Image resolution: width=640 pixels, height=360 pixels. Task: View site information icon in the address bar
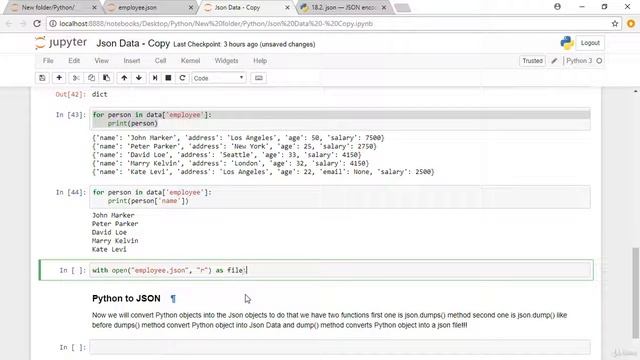(x=53, y=24)
